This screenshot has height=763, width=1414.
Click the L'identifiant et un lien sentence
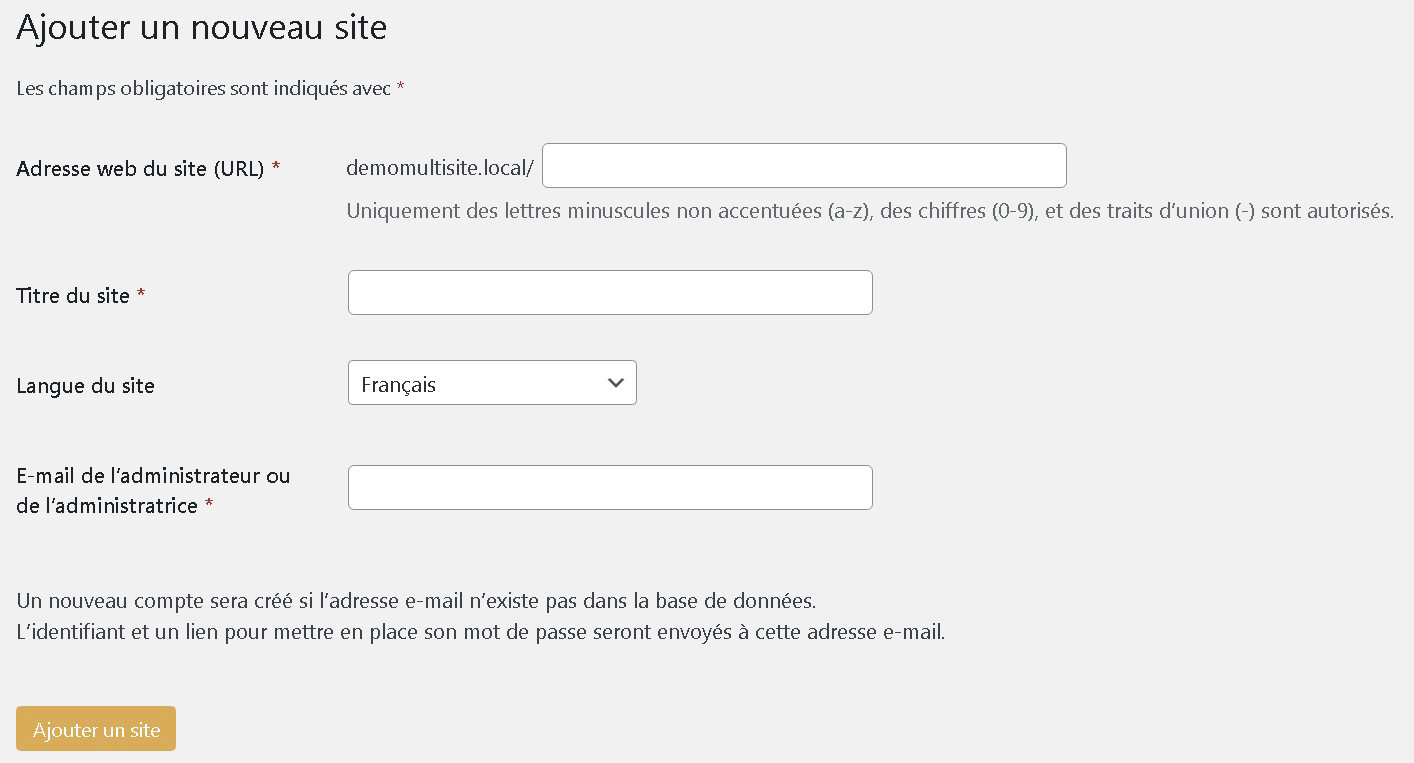pos(480,632)
